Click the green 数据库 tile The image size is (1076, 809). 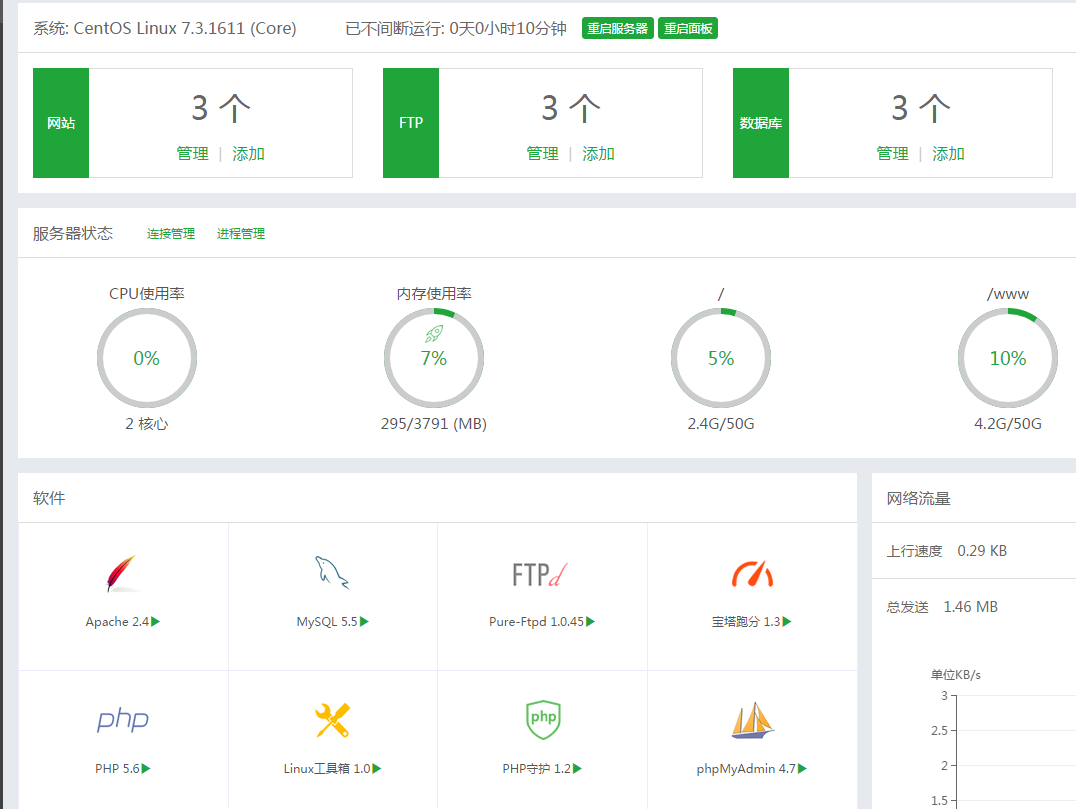(761, 123)
